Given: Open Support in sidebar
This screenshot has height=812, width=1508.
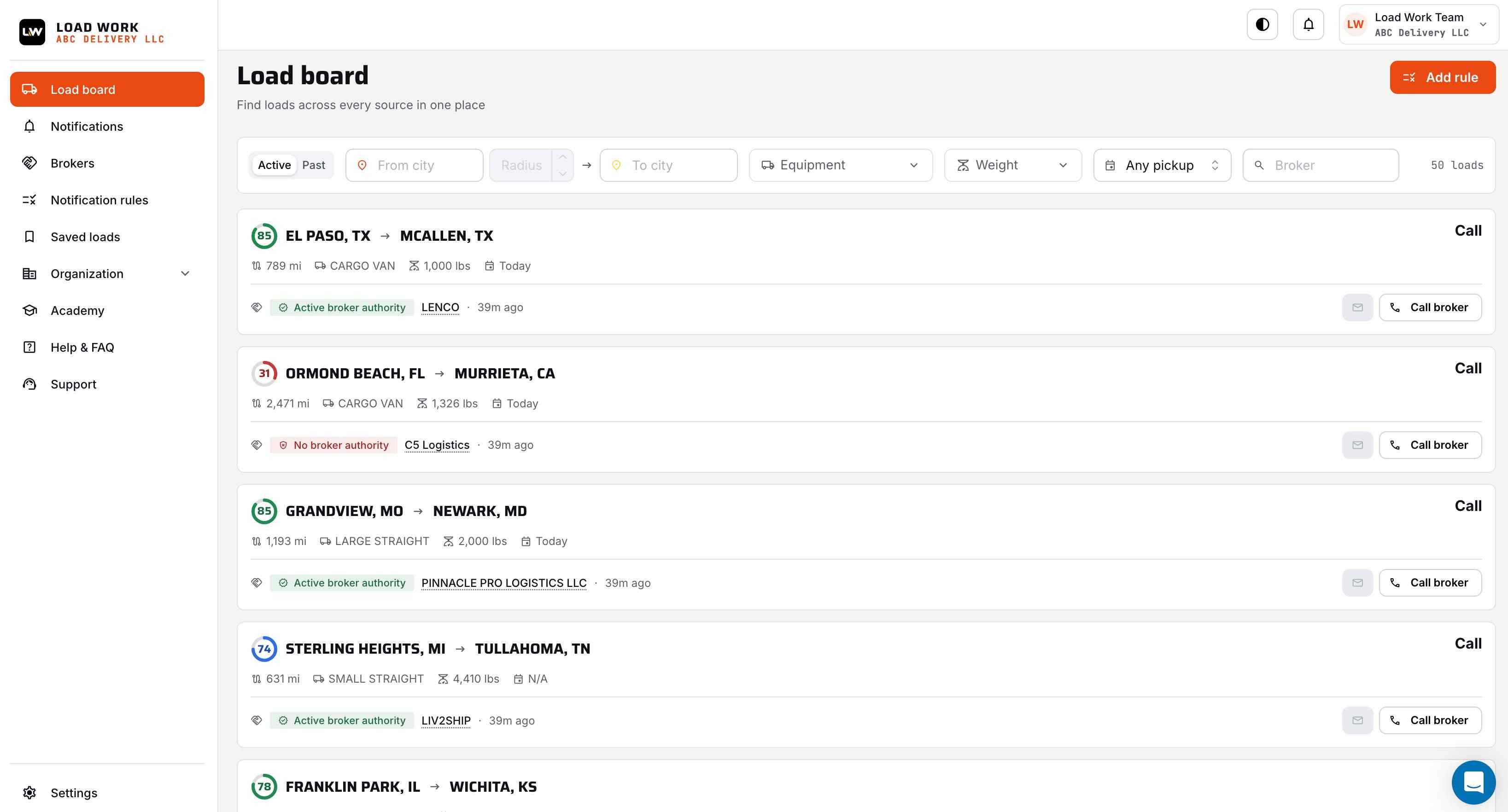Looking at the screenshot, I should 107,384.
